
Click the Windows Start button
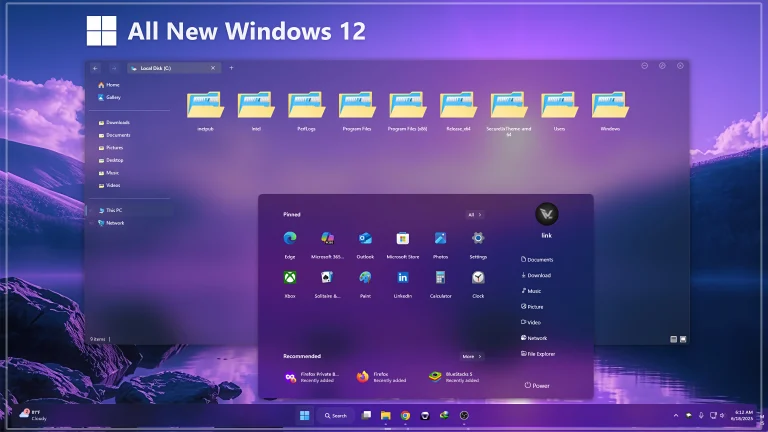coord(304,415)
